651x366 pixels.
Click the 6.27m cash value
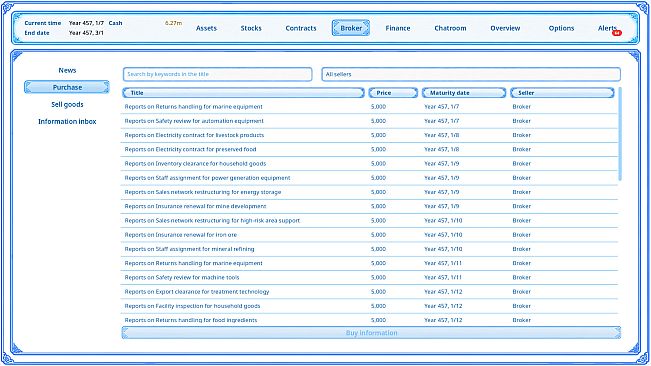pos(173,23)
